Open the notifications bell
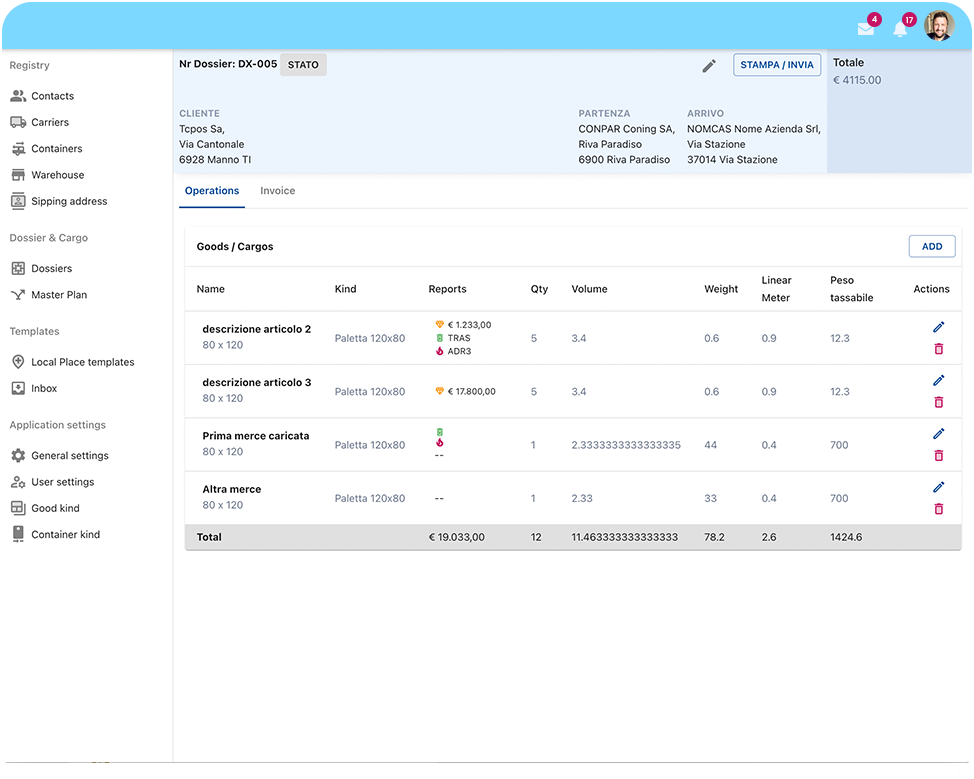 point(900,29)
